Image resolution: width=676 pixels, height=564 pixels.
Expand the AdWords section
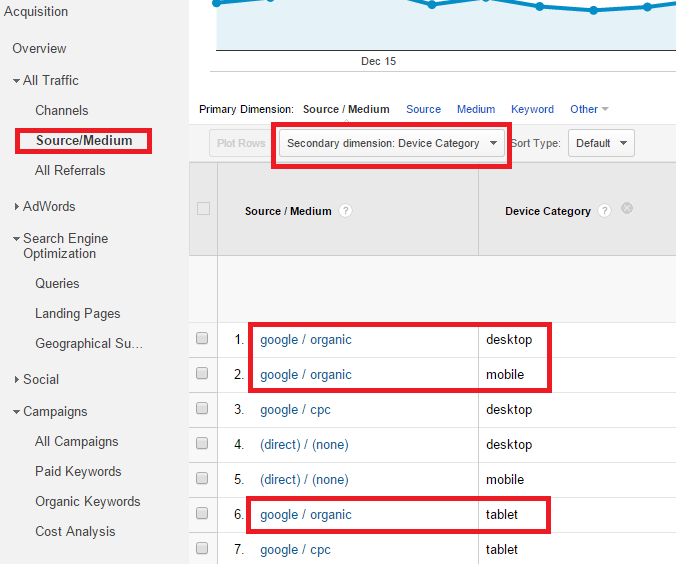[x=16, y=207]
